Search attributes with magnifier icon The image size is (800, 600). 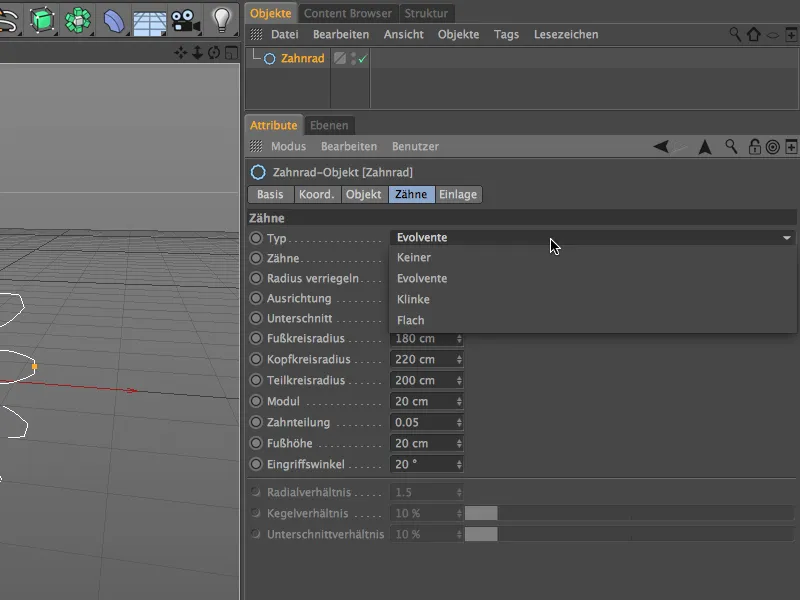(x=731, y=147)
